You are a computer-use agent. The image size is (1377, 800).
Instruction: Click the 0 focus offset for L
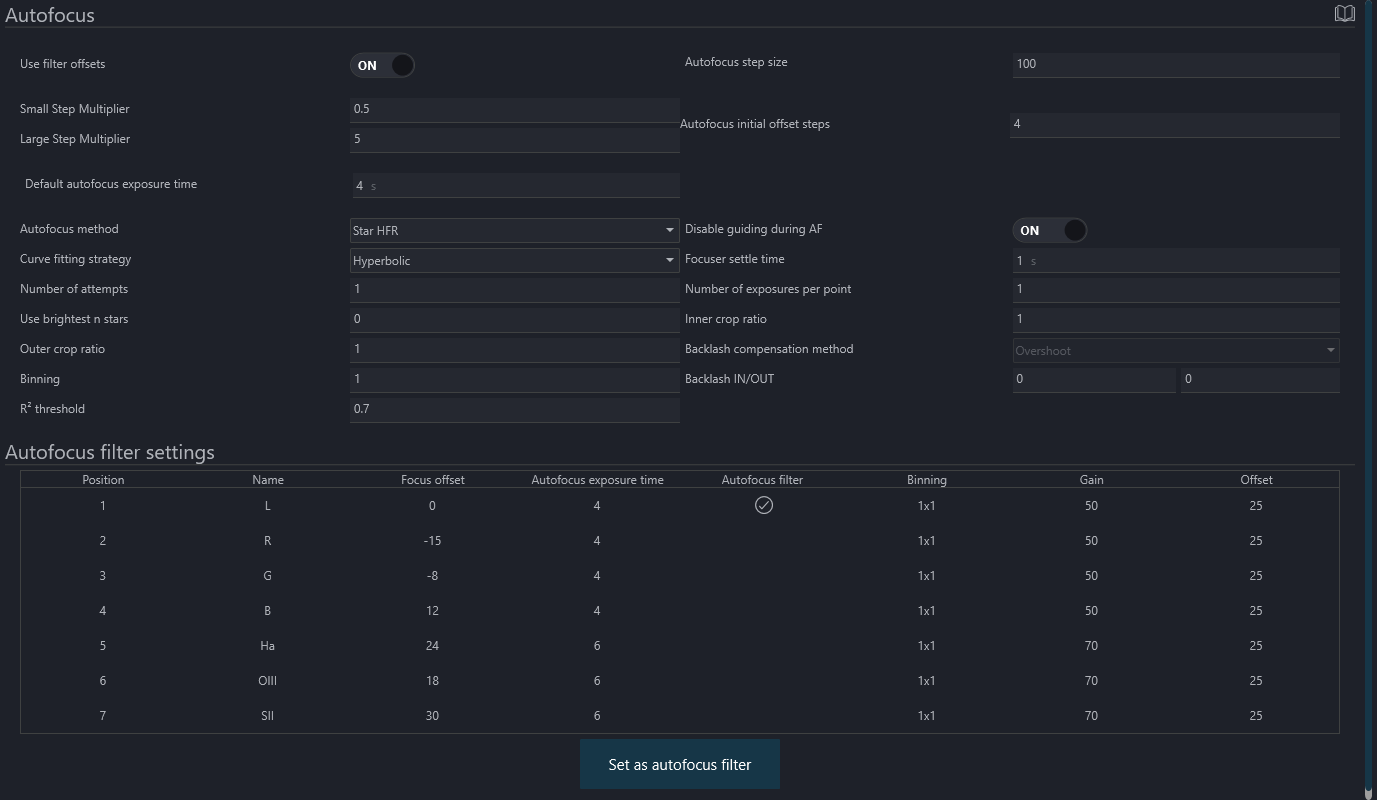pyautogui.click(x=432, y=506)
